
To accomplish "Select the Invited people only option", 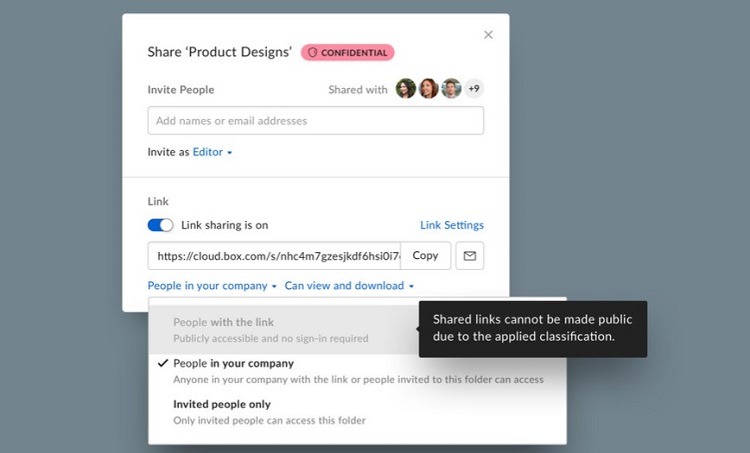I will pyautogui.click(x=357, y=412).
